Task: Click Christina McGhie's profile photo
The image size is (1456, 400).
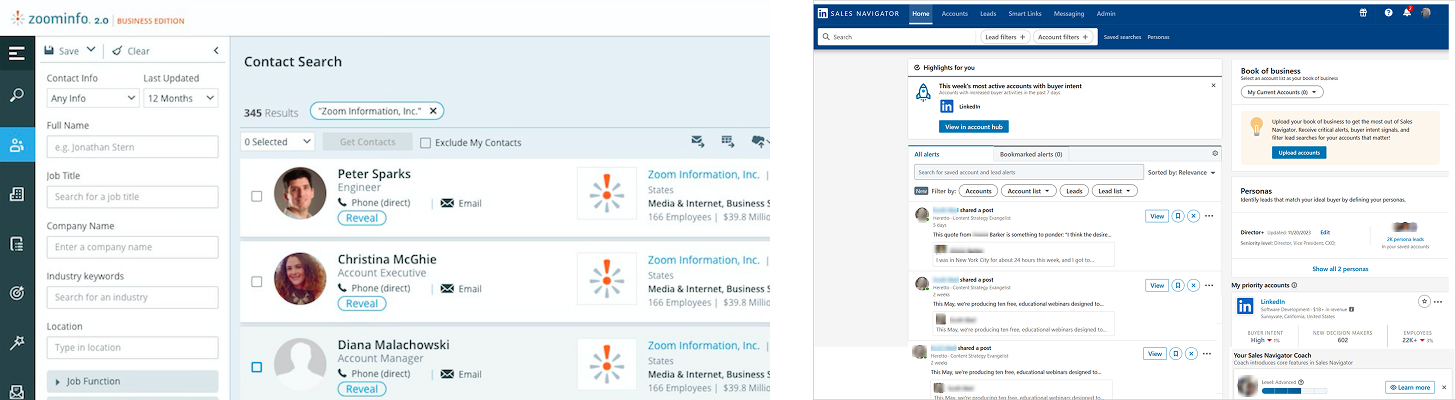Action: (x=300, y=278)
